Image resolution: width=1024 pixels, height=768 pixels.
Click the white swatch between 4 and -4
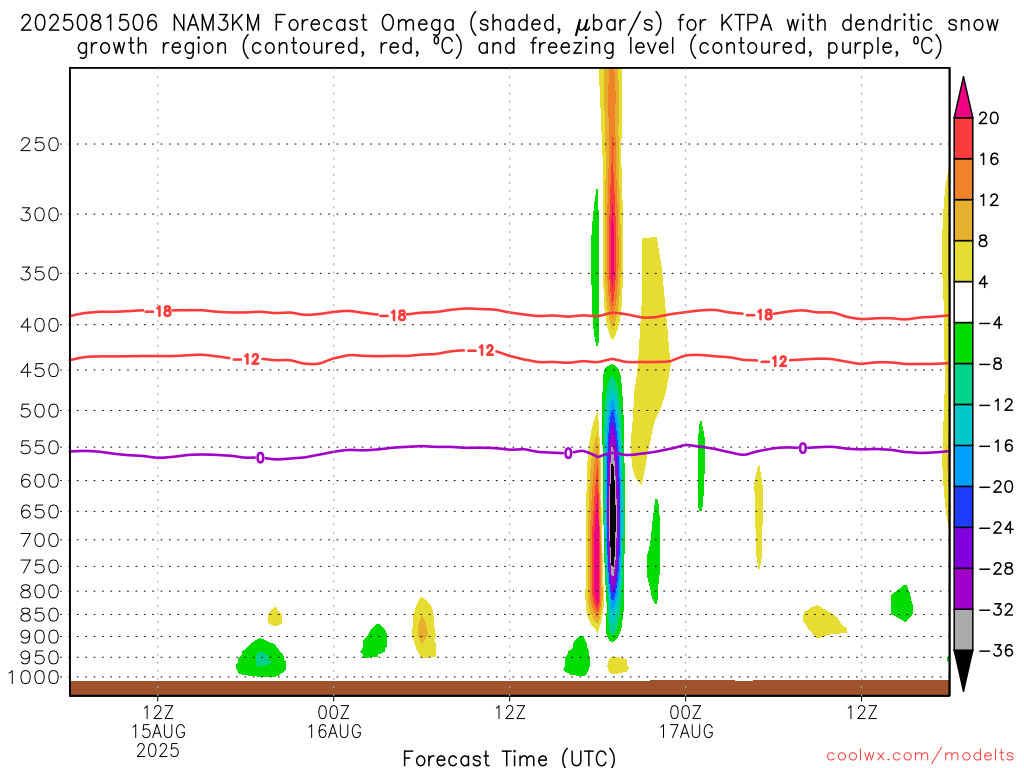click(963, 302)
